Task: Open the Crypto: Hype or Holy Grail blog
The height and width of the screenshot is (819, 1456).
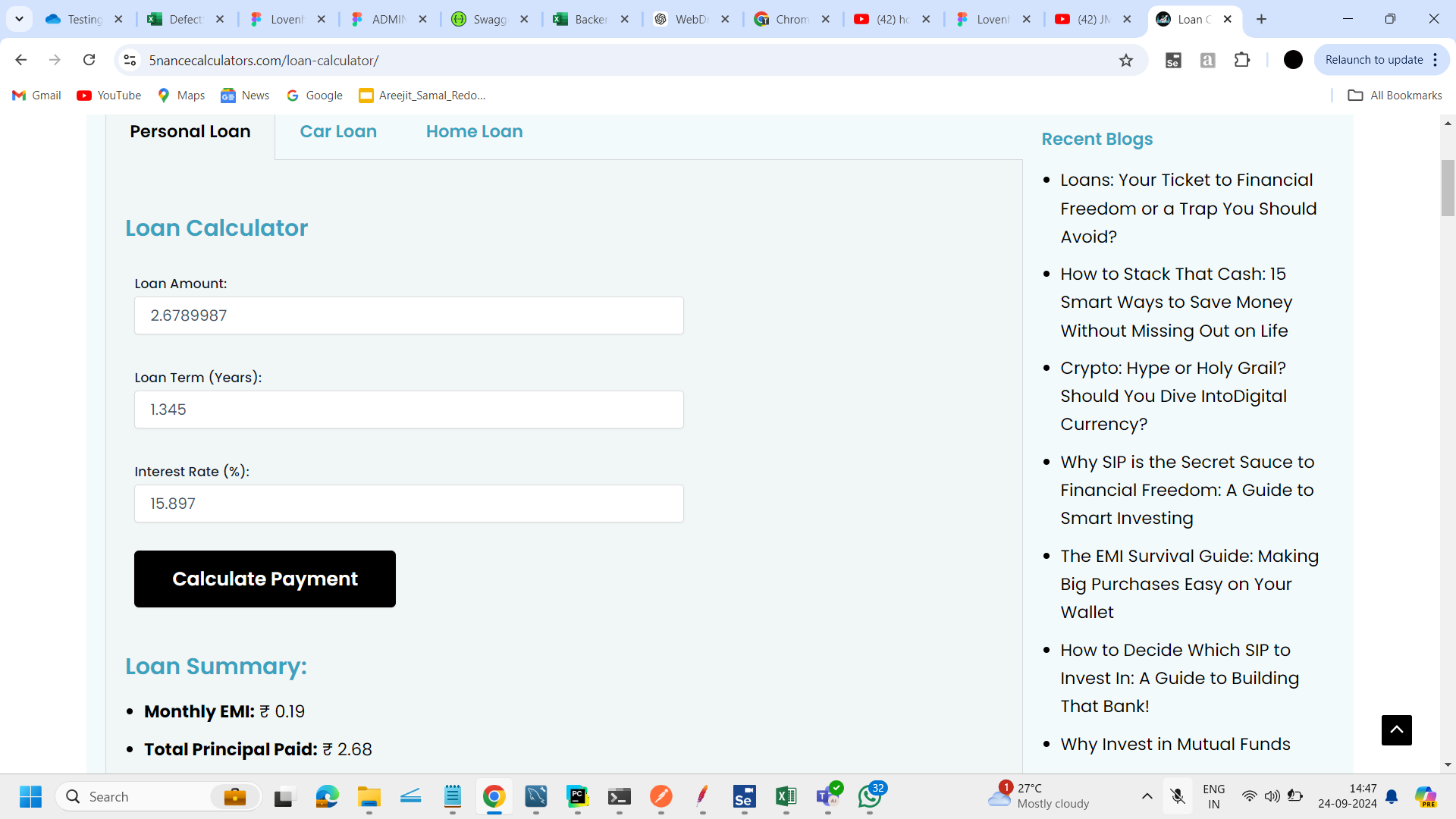Action: 1173,396
